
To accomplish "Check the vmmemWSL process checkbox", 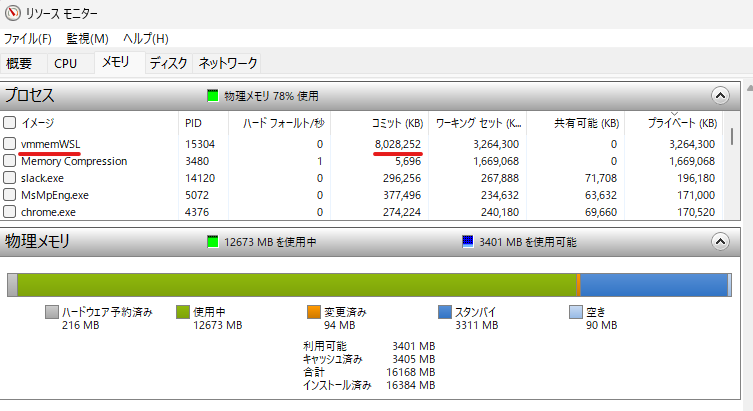I will pos(10,144).
